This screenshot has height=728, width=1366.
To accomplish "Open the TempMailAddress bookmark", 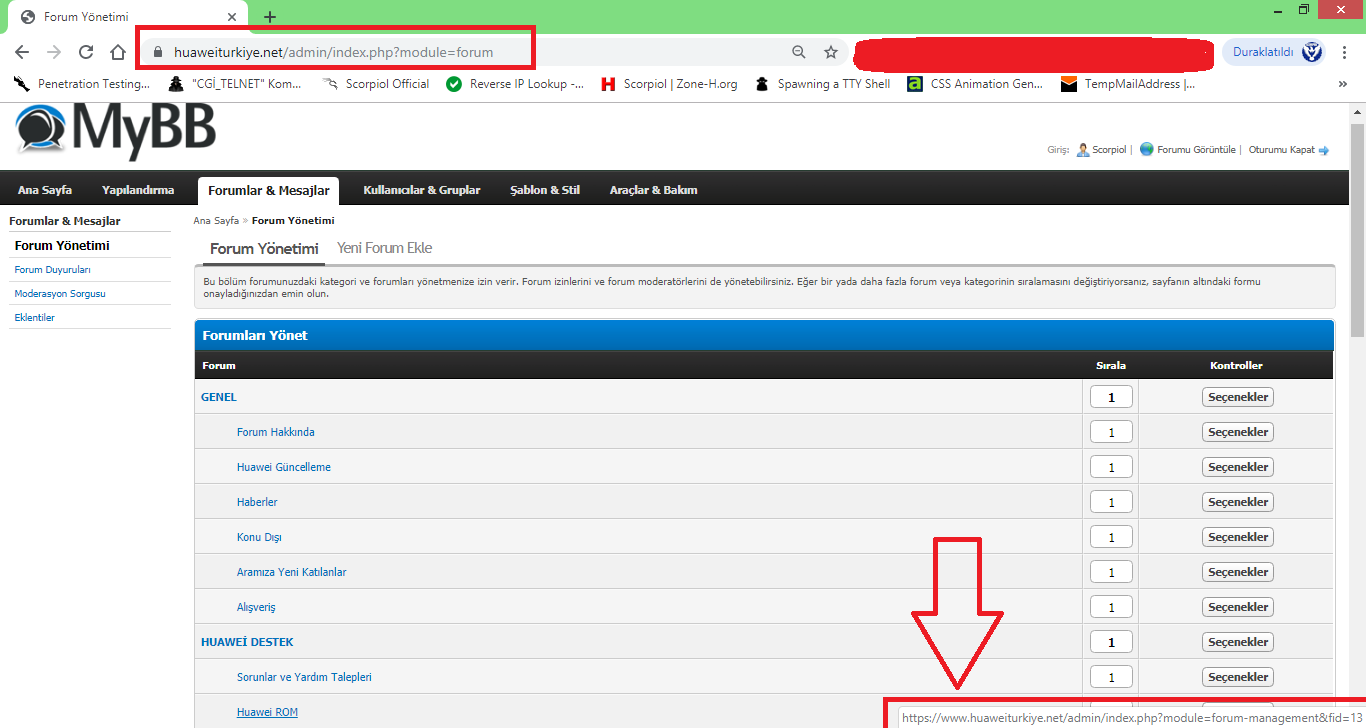I will [1128, 84].
